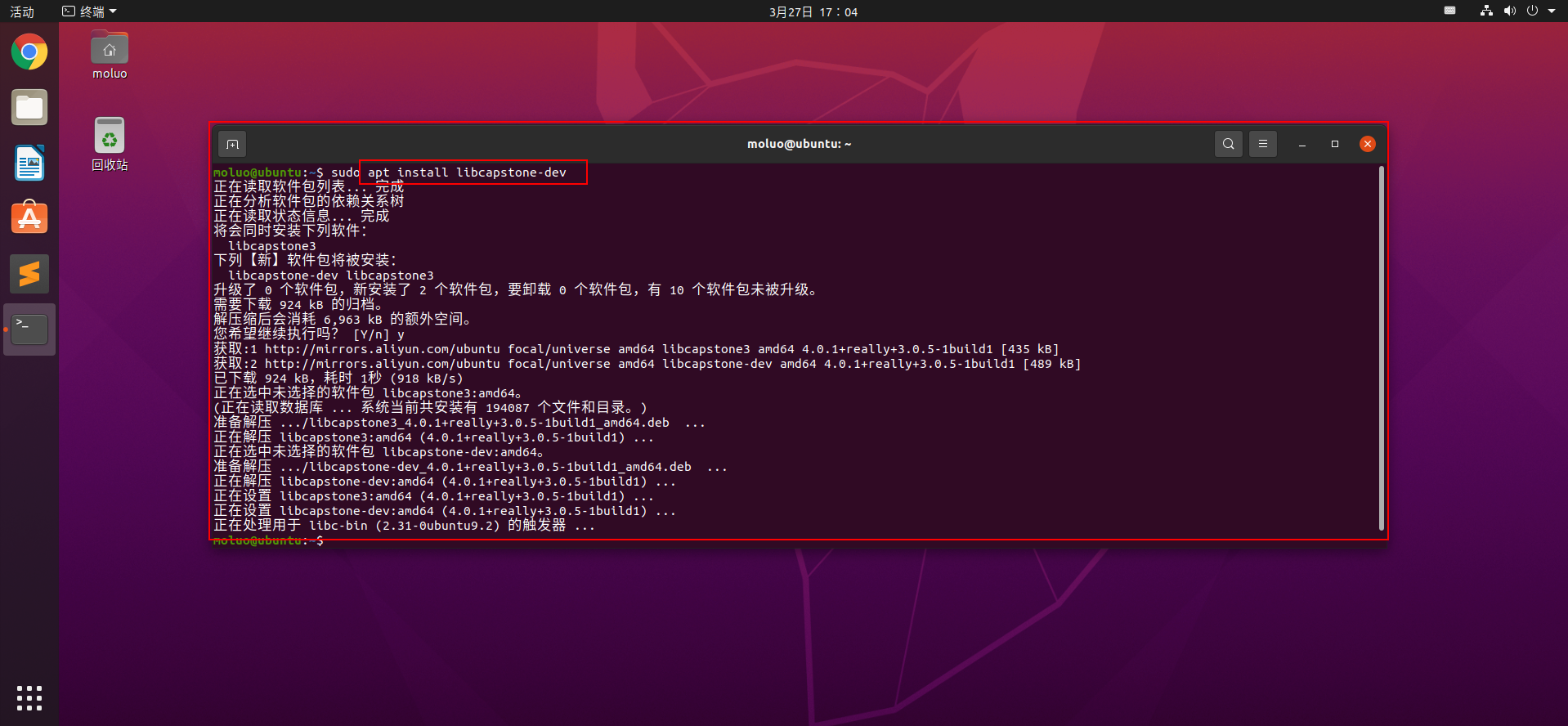Select the Terminal icon in dock

click(x=29, y=329)
